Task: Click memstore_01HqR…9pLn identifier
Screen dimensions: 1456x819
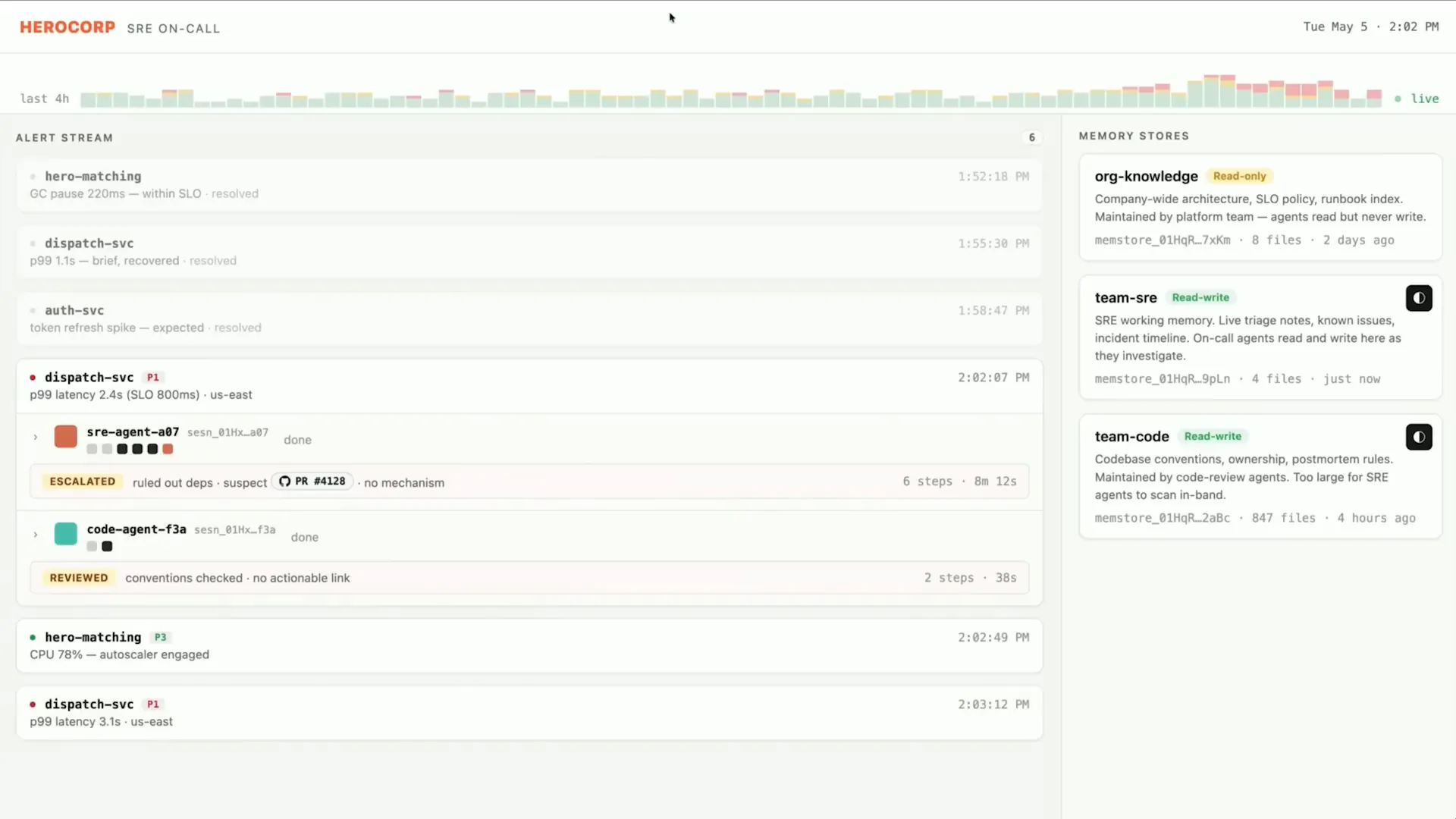Action: click(1163, 378)
